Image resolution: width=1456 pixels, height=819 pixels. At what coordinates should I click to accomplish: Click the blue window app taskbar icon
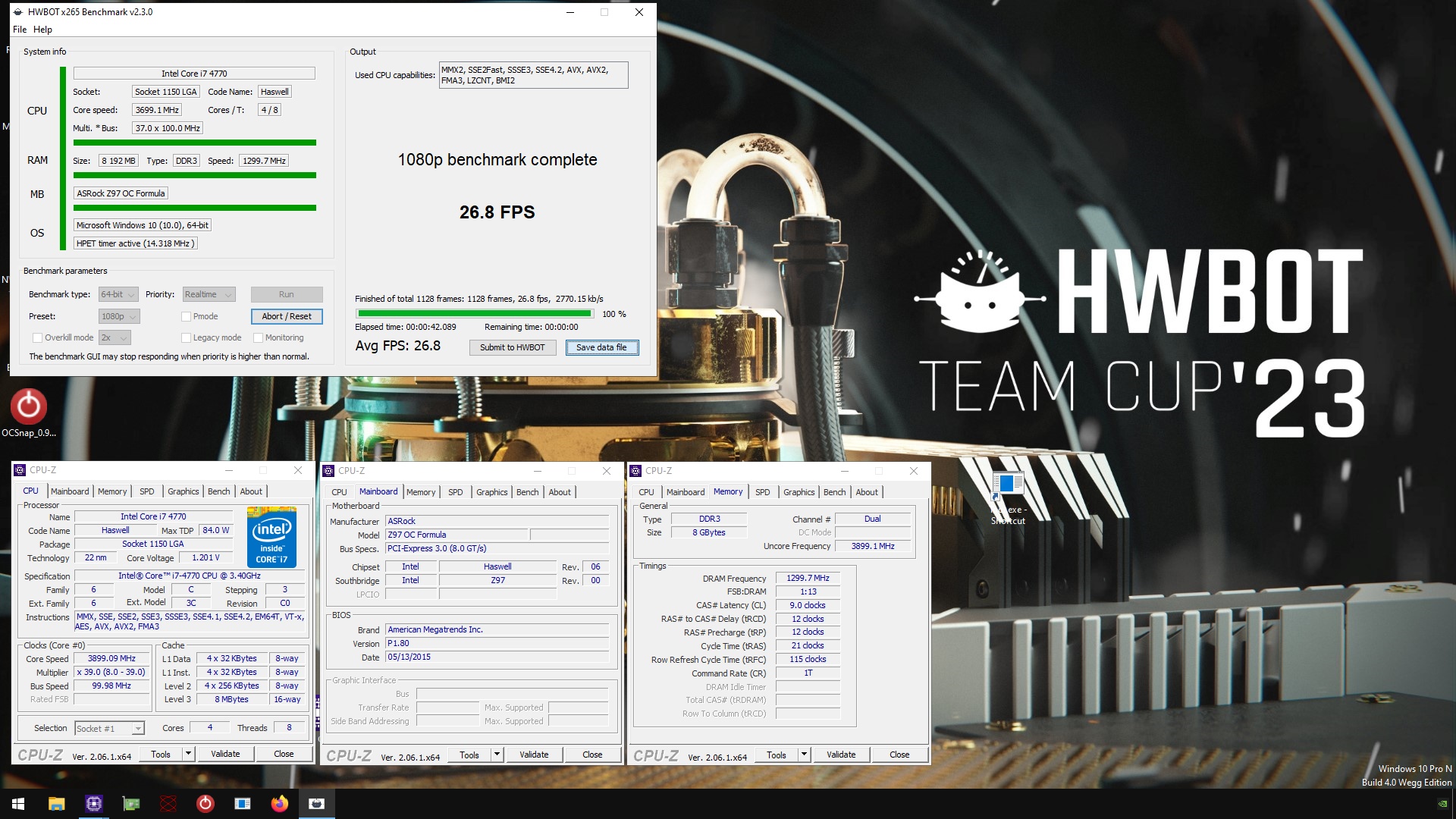tap(243, 804)
